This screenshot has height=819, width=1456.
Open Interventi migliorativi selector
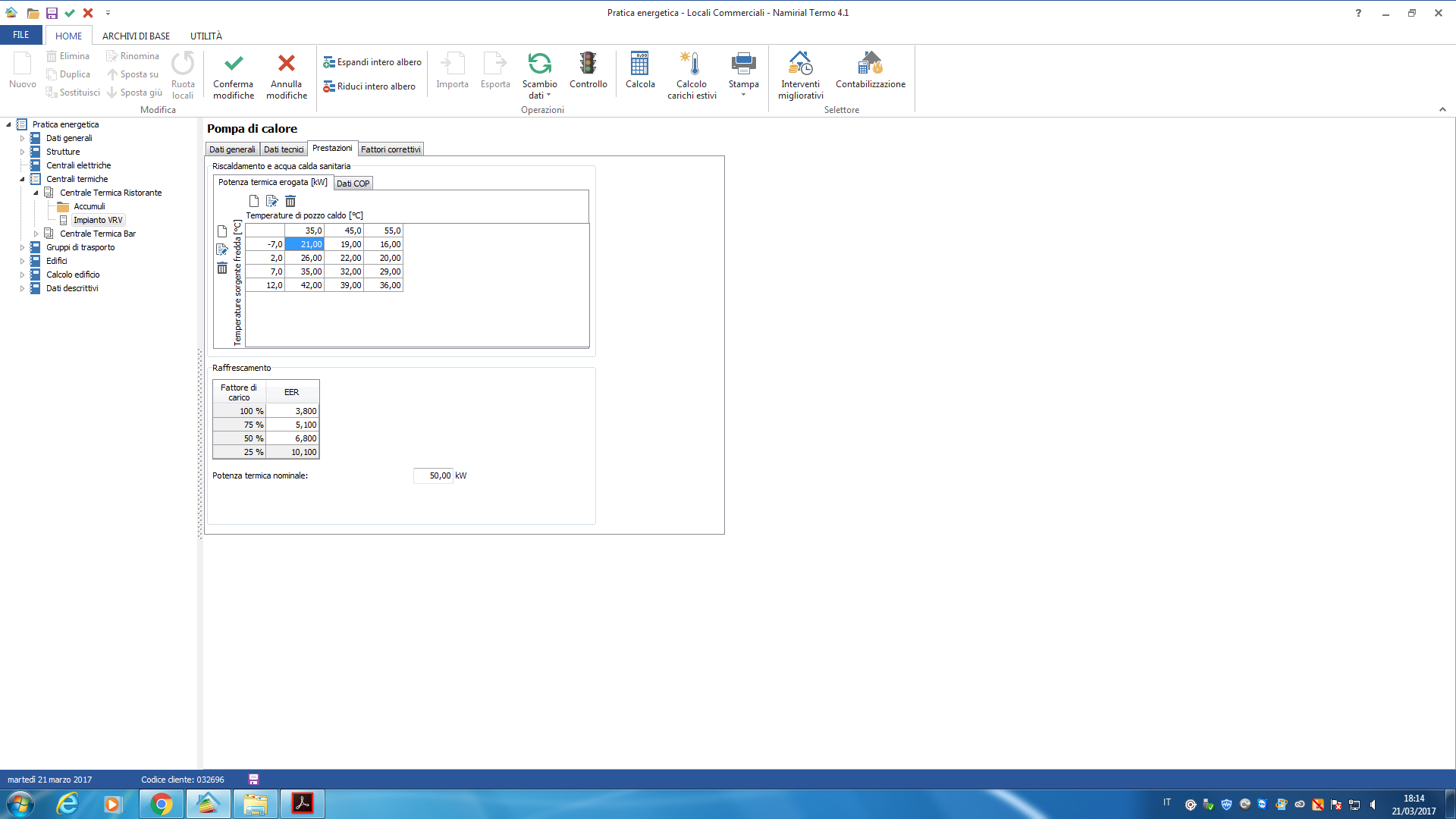point(800,64)
